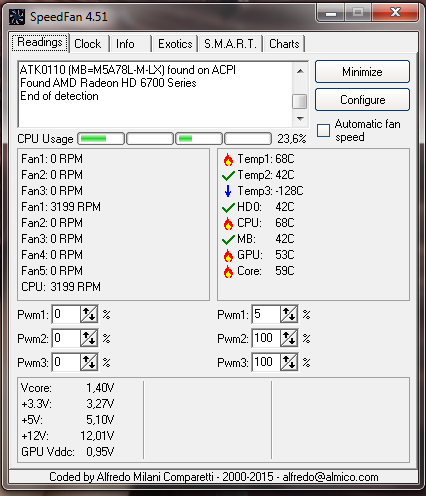Click the second, empty CPU usage bar

pyautogui.click(x=150, y=139)
